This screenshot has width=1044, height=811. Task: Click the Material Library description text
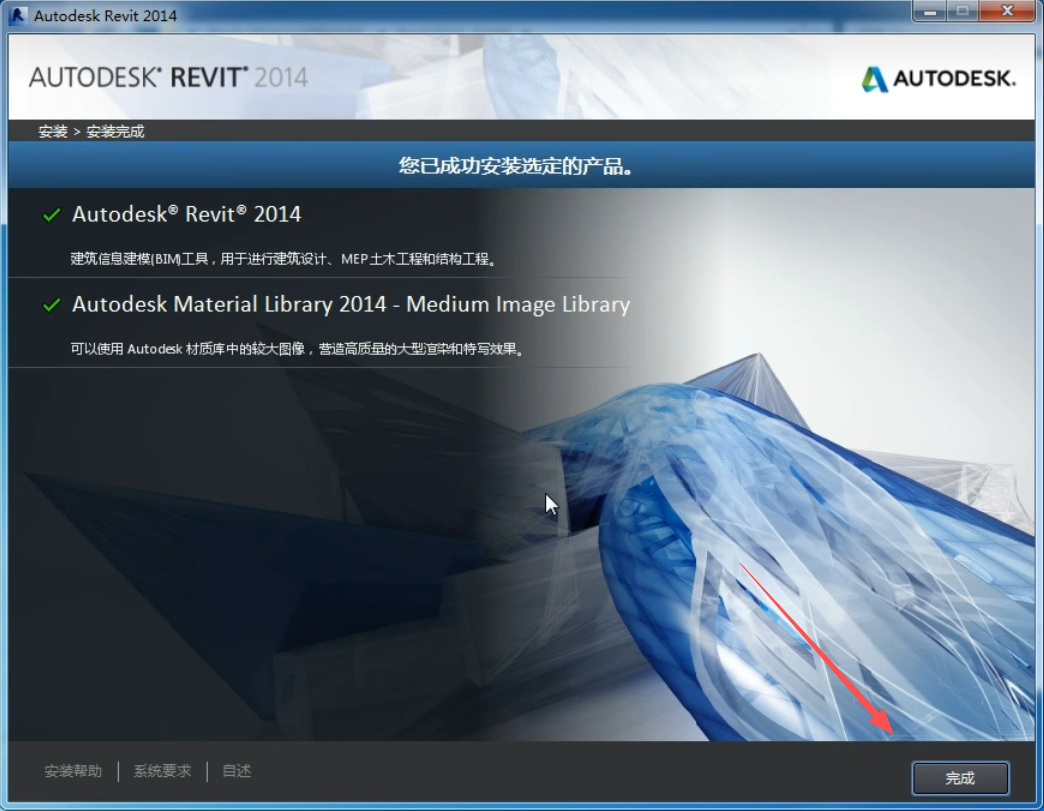(297, 349)
